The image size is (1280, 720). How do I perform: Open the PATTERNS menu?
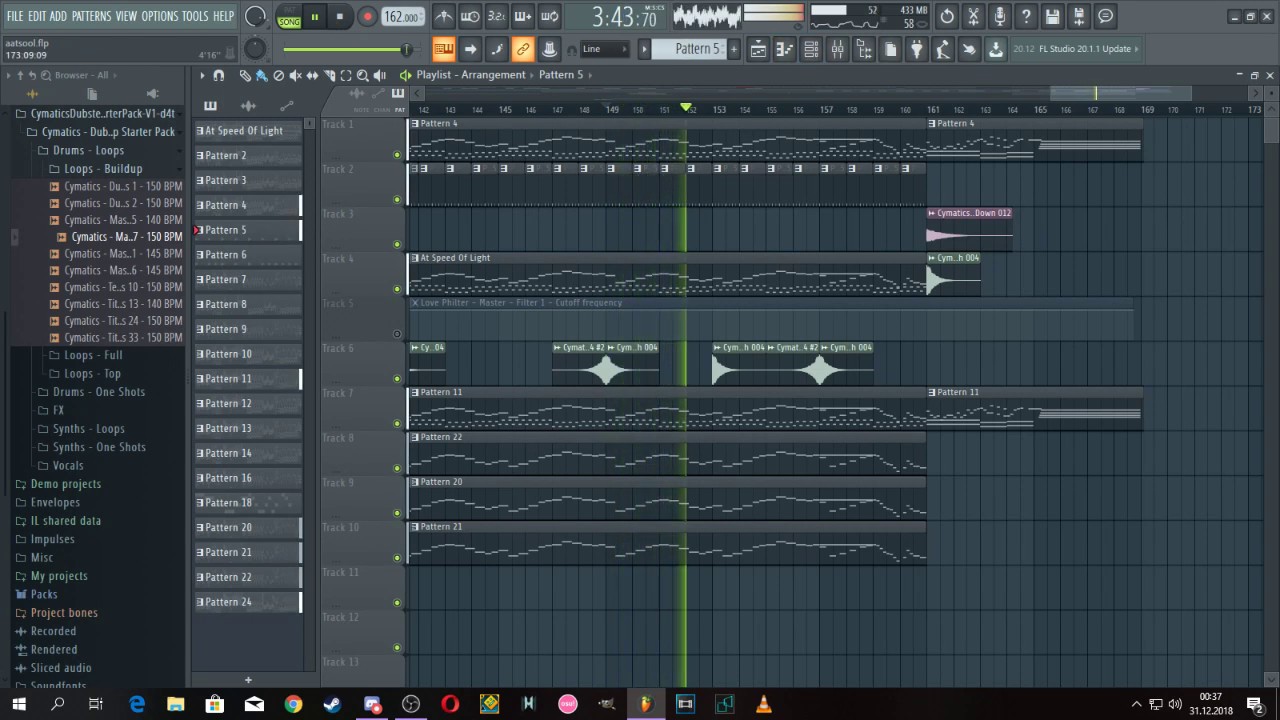[91, 16]
